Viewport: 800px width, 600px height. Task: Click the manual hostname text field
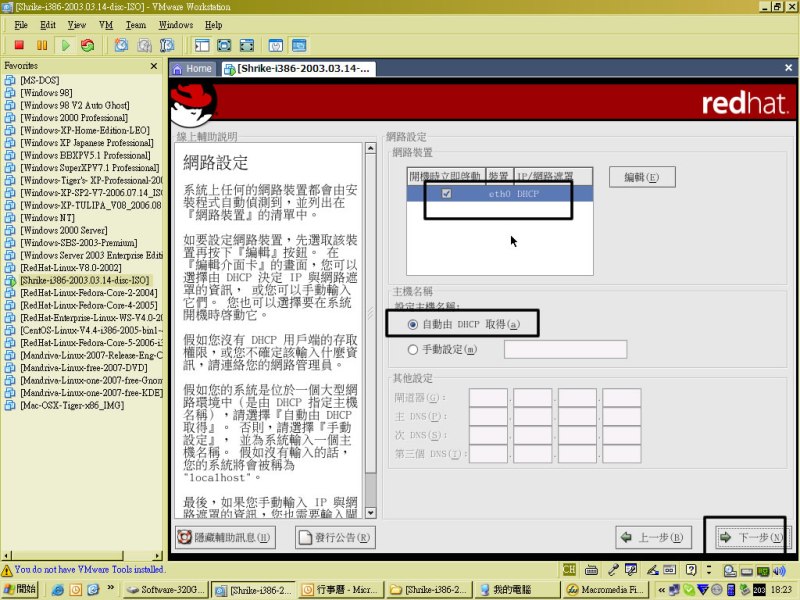[565, 349]
